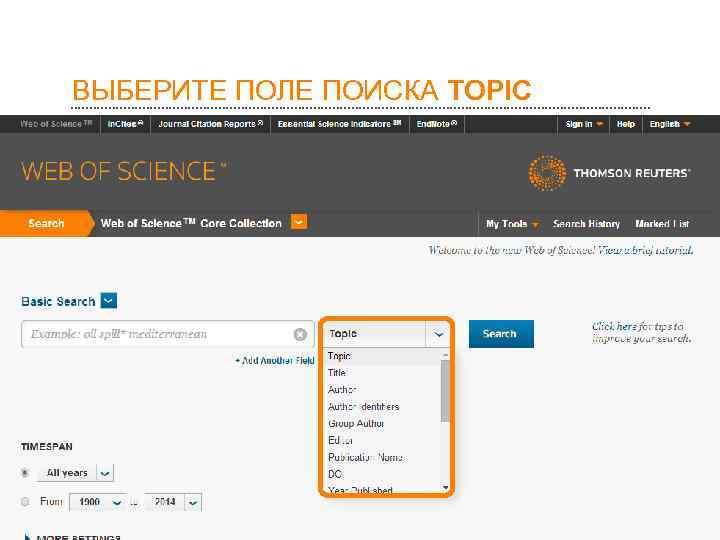Viewport: 720px width, 540px height.
Task: Choose Group Author in the list
Action: point(383,424)
